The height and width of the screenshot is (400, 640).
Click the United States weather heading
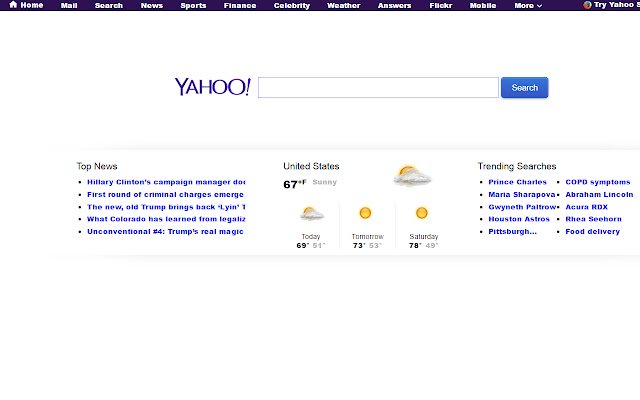311,166
